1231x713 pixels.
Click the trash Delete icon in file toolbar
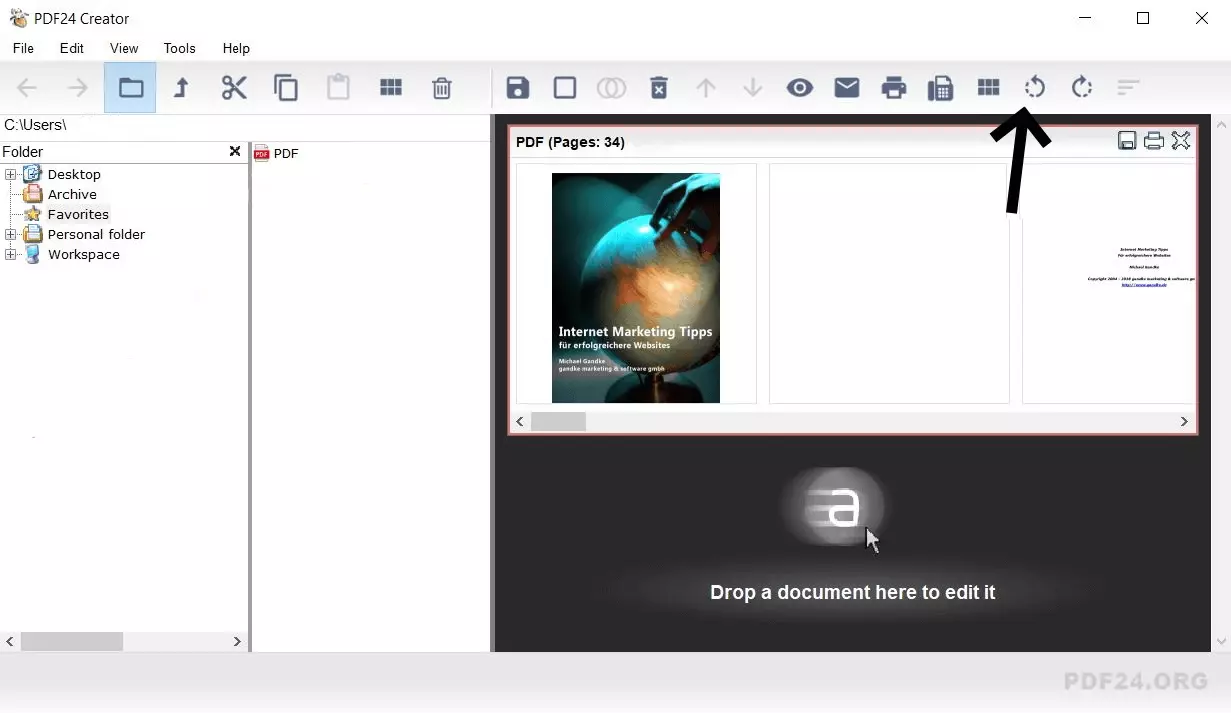(441, 88)
